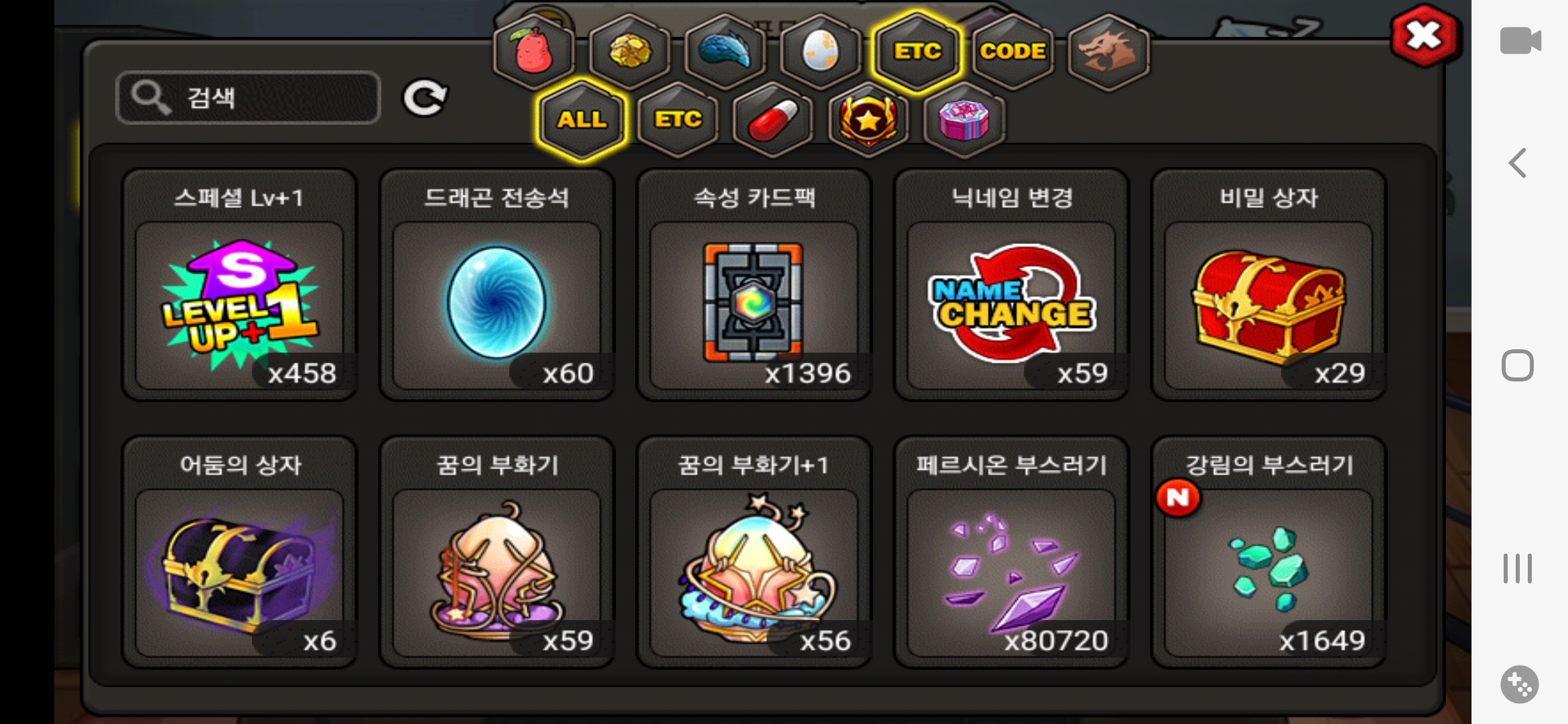Filter by the red pill icon
Viewport: 1568px width, 724px height.
pyautogui.click(x=773, y=119)
